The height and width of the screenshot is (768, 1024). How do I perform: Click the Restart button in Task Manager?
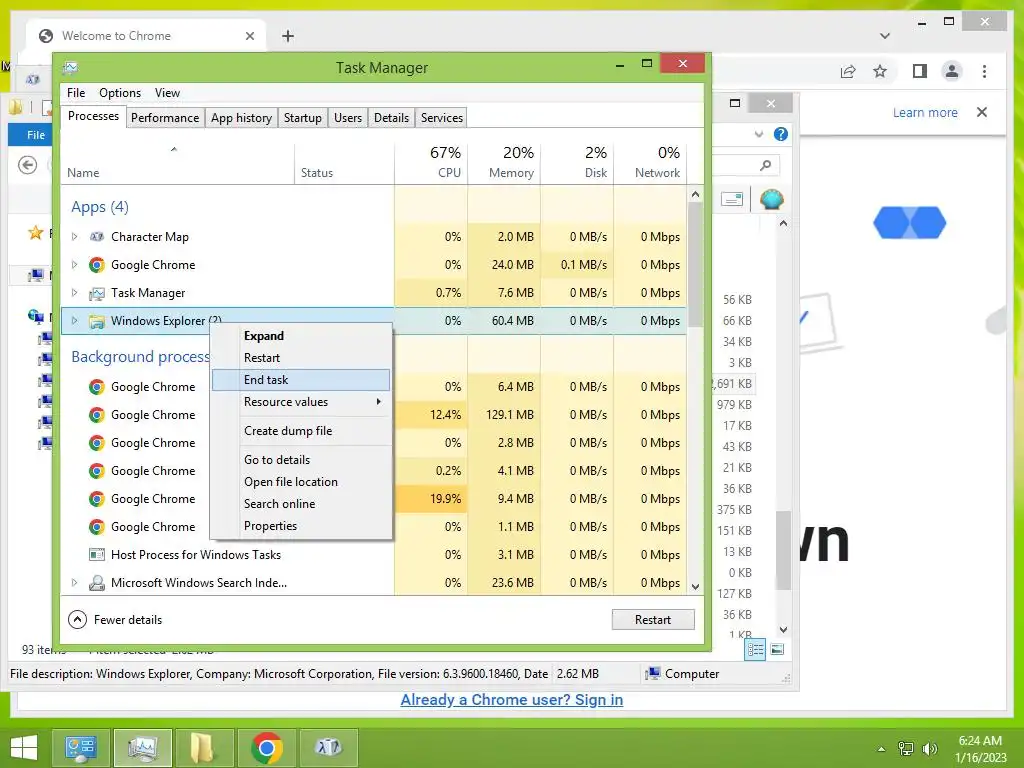tap(653, 620)
